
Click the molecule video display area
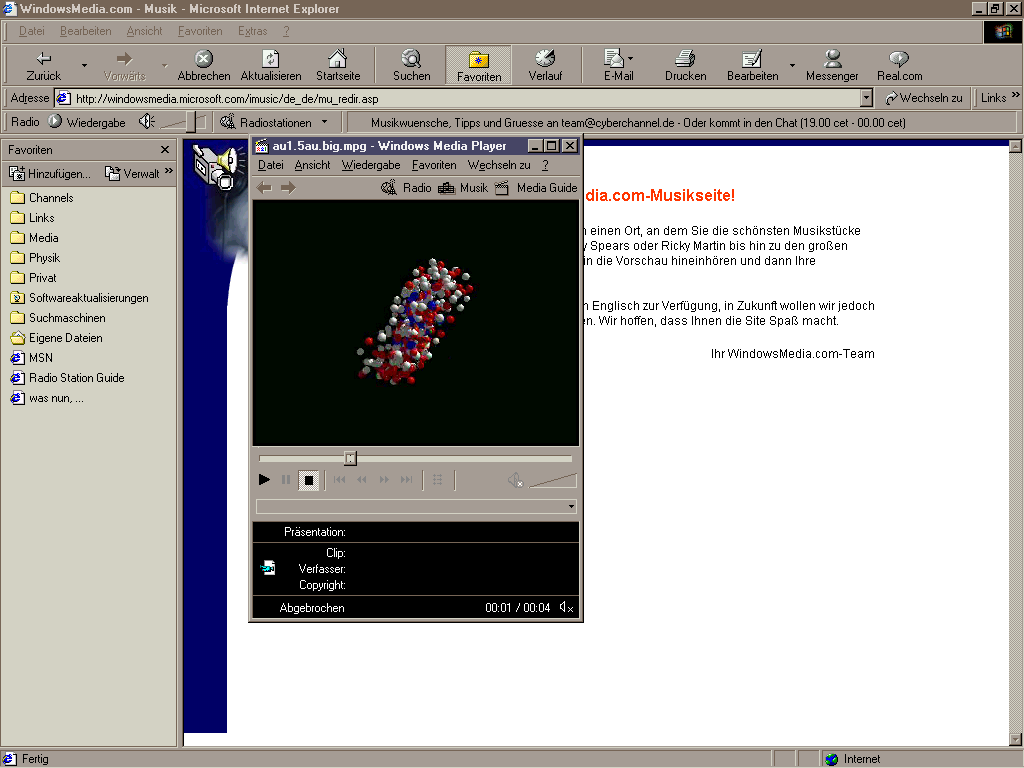[415, 323]
